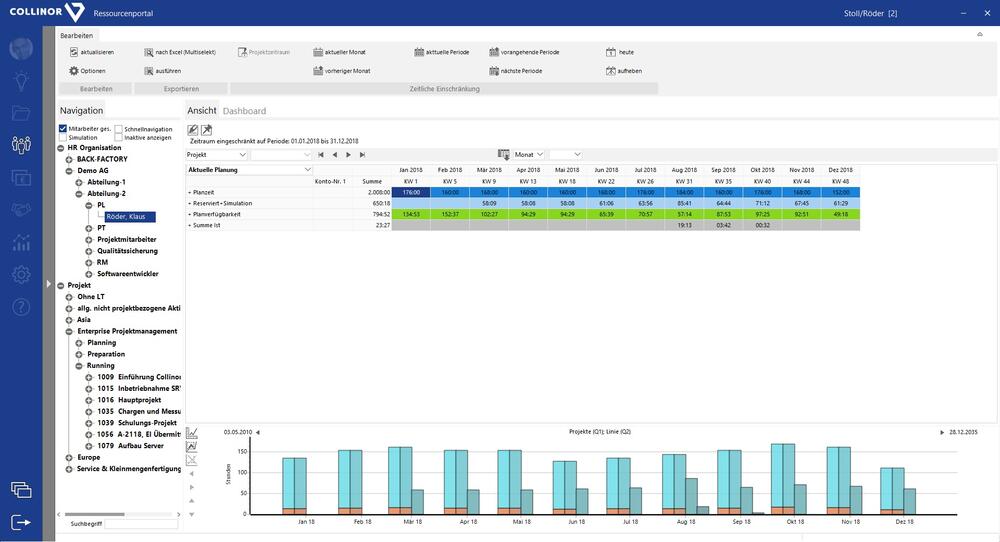Uncheck the Mitarbeiter ges. checkbox
The image size is (1000, 542).
click(x=63, y=129)
